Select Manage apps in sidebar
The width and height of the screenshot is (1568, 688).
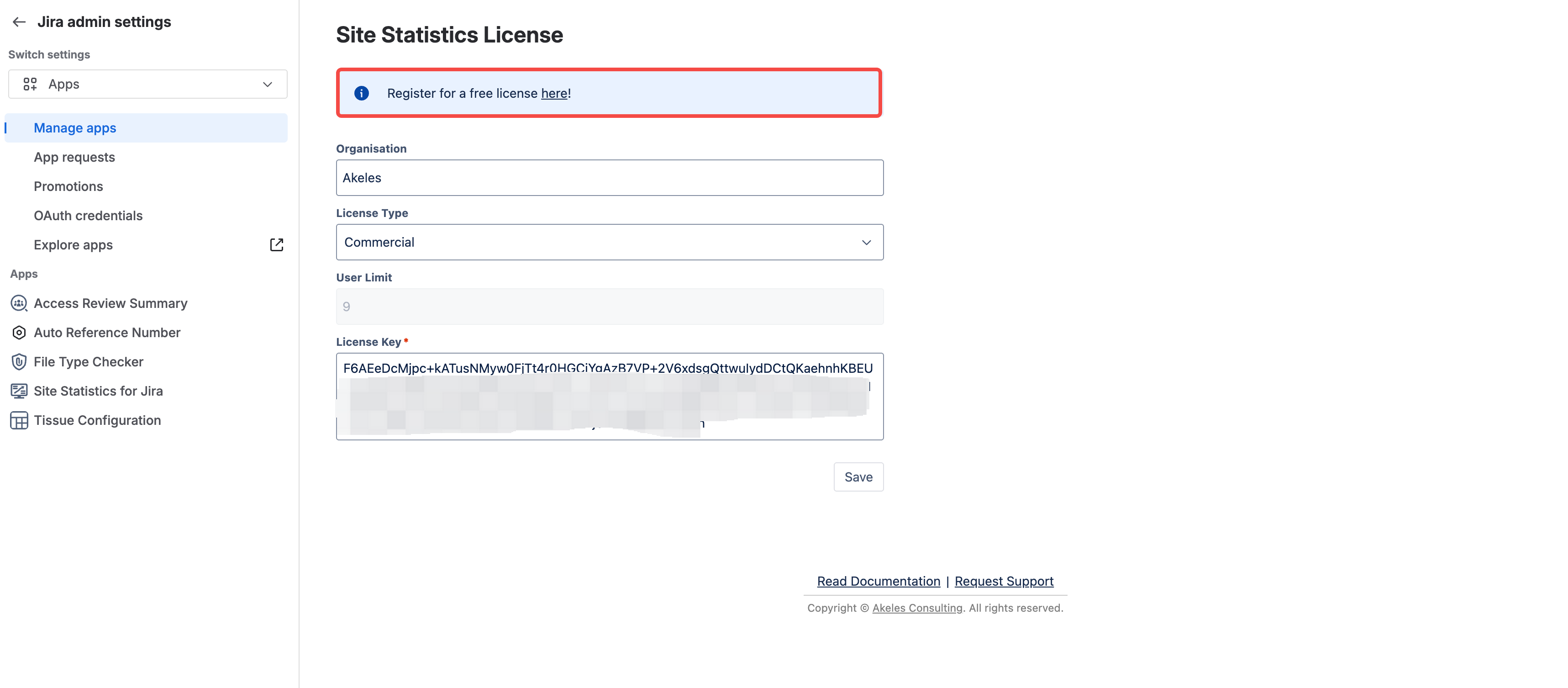click(x=75, y=128)
